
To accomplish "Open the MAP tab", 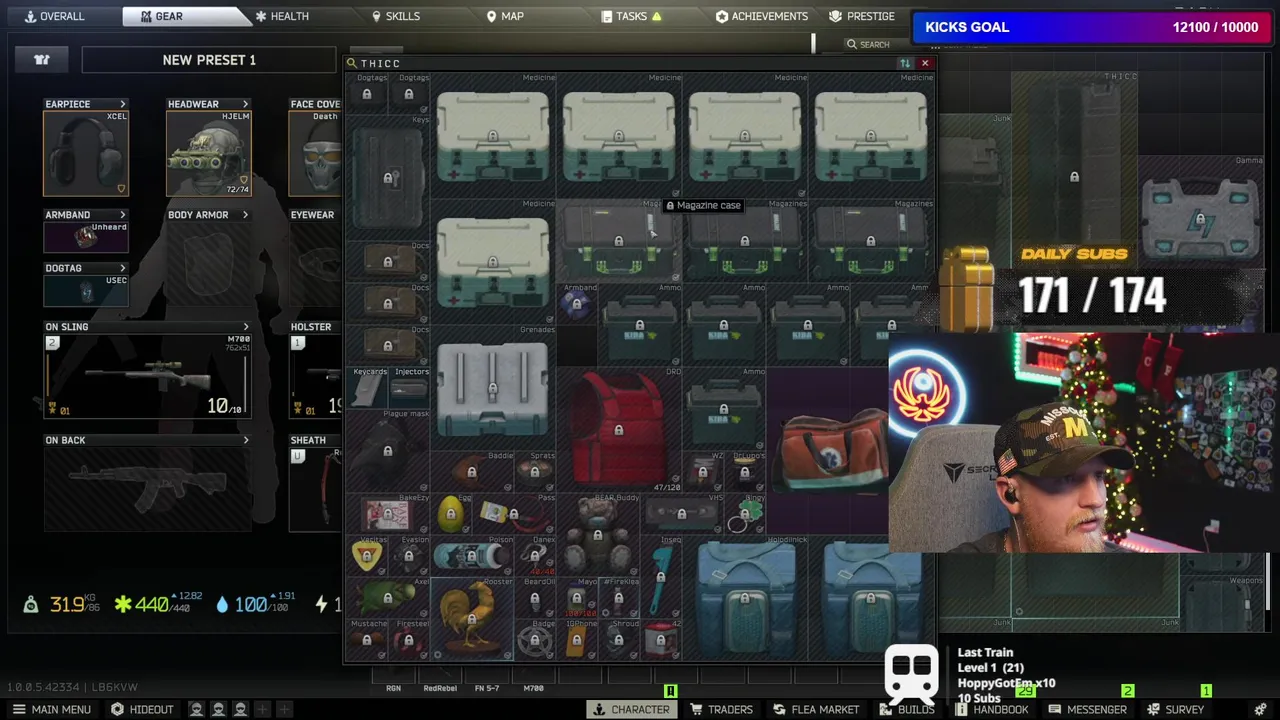I will 505,16.
